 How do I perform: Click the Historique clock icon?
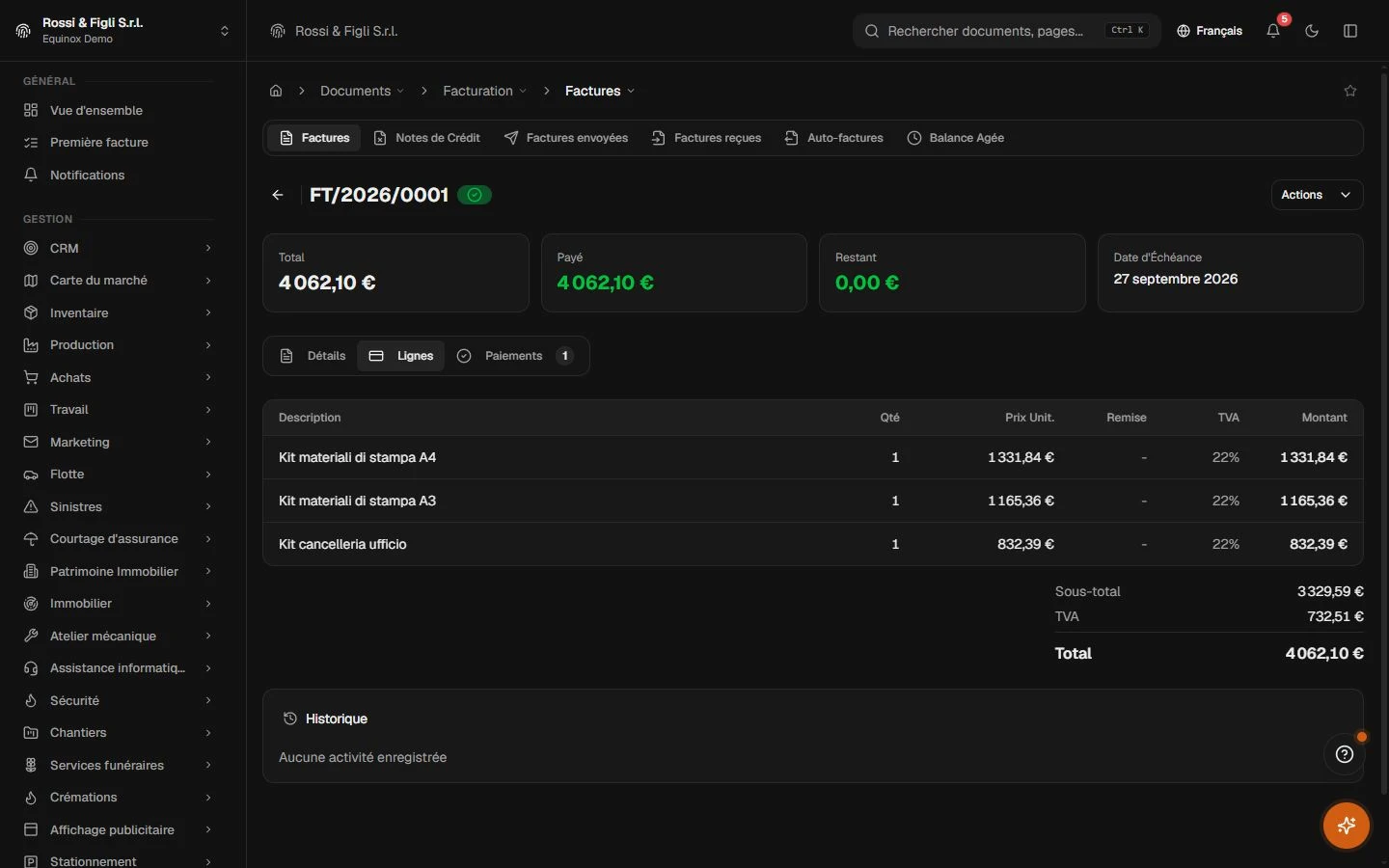[289, 719]
